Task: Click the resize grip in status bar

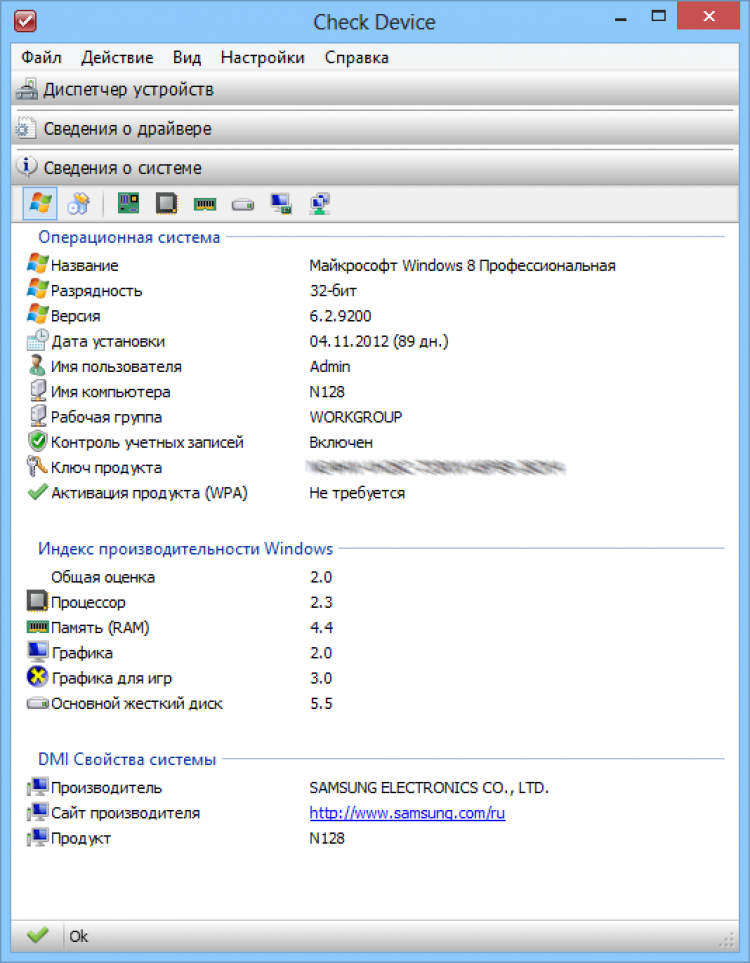Action: click(727, 940)
